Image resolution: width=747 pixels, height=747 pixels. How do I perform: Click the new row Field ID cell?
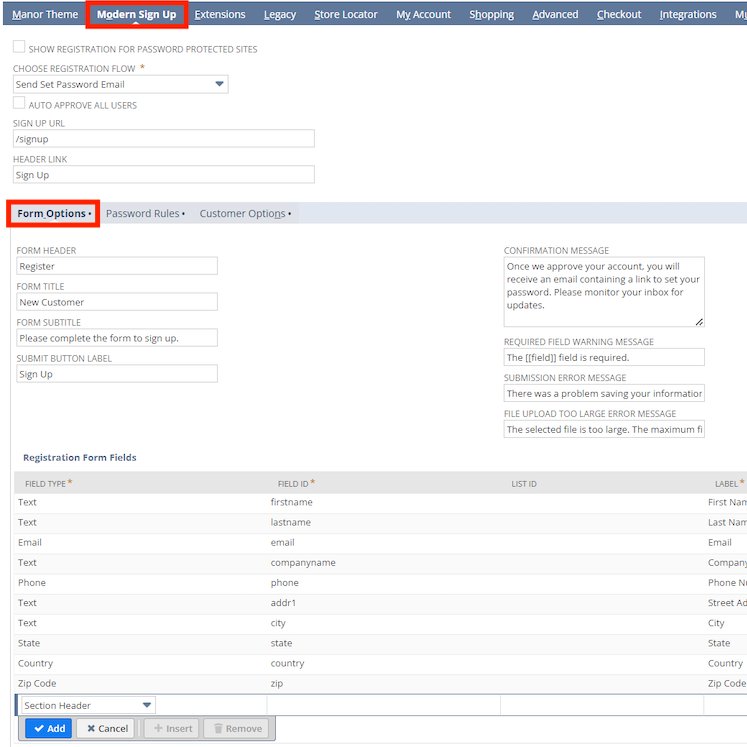pyautogui.click(x=384, y=705)
